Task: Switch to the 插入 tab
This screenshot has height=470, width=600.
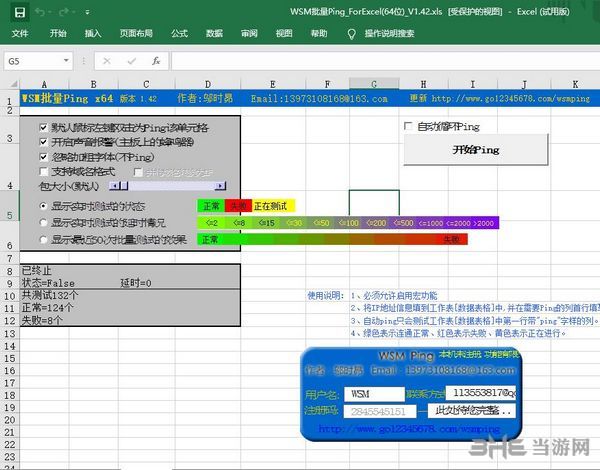Action: (x=93, y=33)
